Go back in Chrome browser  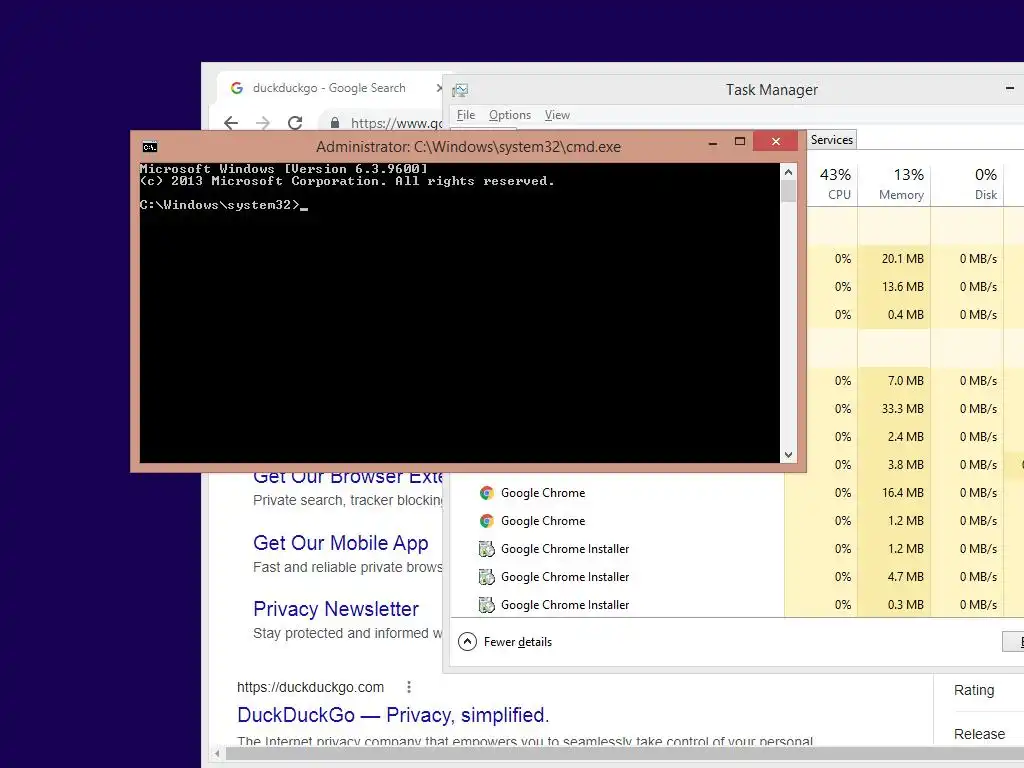tap(231, 122)
